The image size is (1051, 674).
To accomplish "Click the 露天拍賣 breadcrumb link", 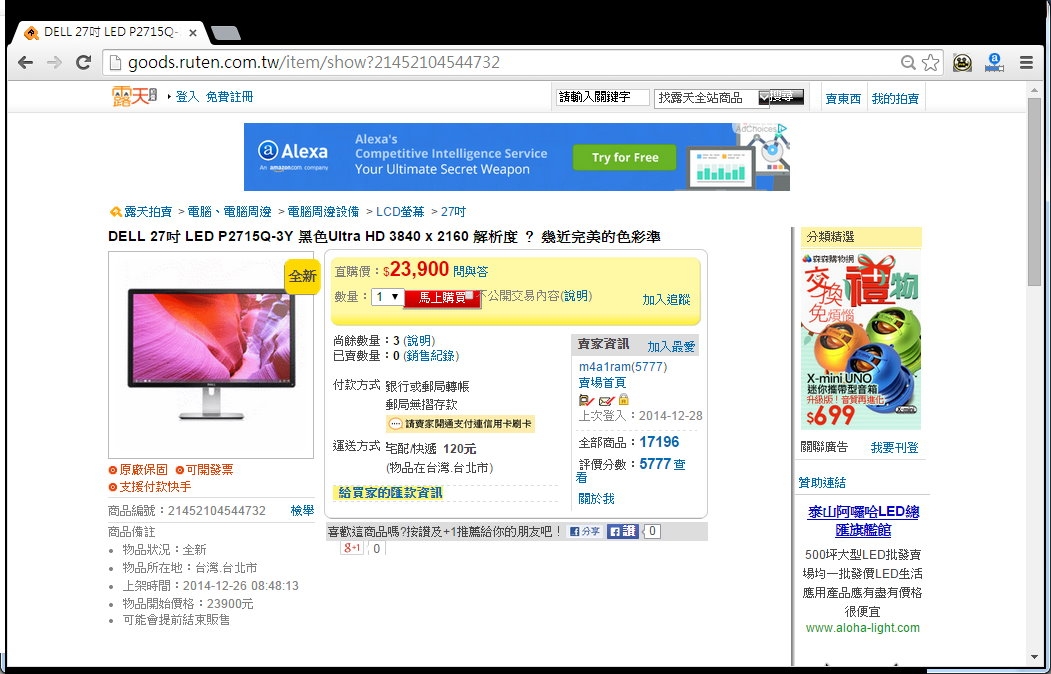I will (x=147, y=212).
